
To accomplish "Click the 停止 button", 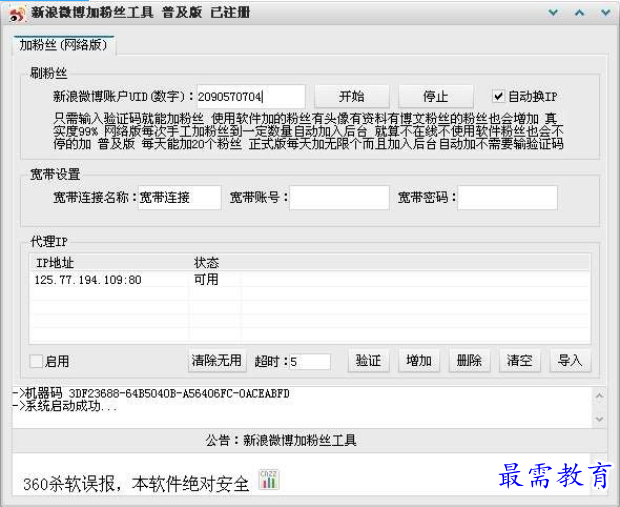I will (x=435, y=96).
